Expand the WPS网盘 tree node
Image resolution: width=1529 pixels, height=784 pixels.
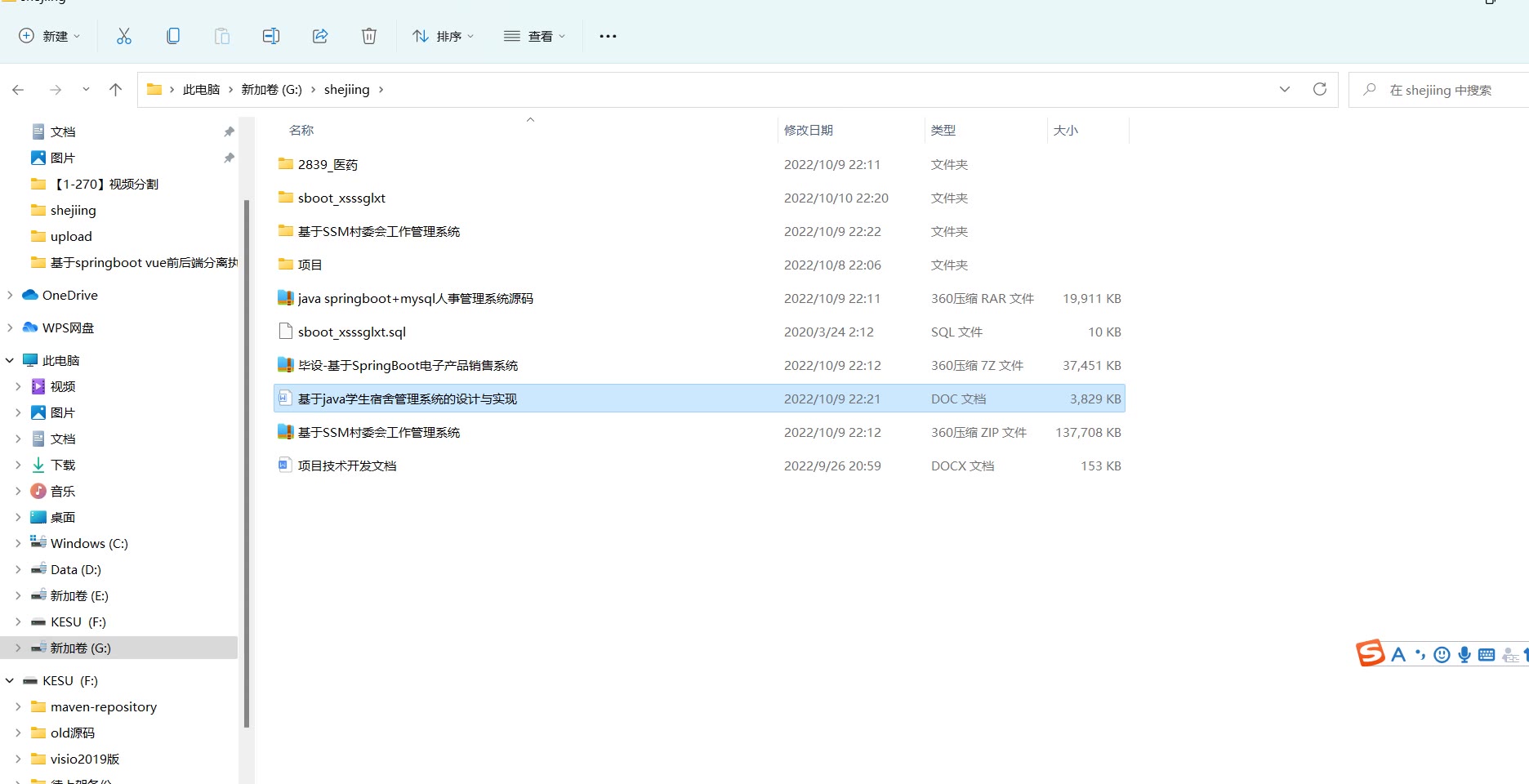pos(10,327)
